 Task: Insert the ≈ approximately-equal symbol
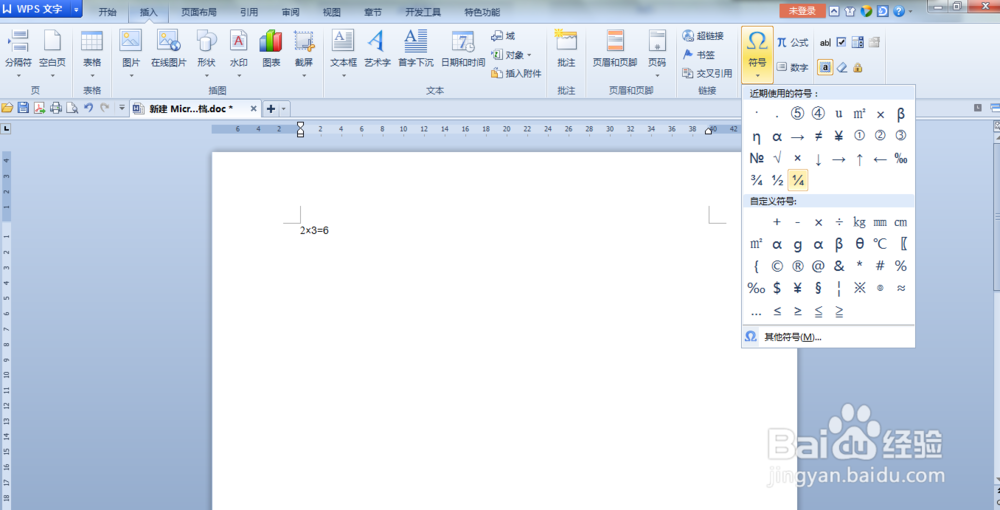(x=901, y=288)
